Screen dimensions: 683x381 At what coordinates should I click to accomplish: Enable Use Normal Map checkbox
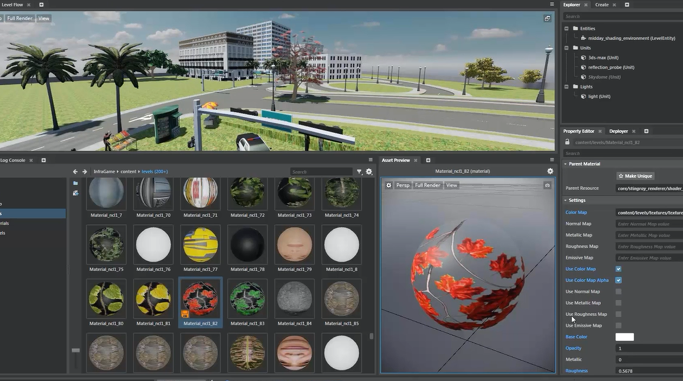[618, 291]
